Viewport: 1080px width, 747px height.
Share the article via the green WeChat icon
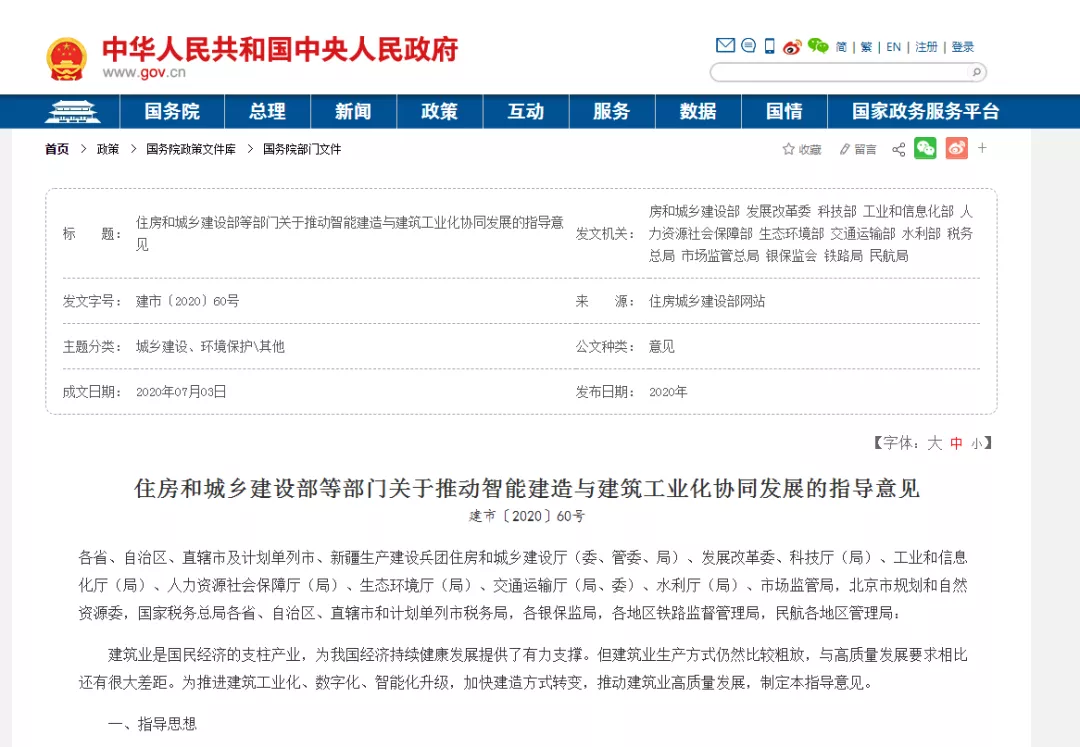[925, 148]
